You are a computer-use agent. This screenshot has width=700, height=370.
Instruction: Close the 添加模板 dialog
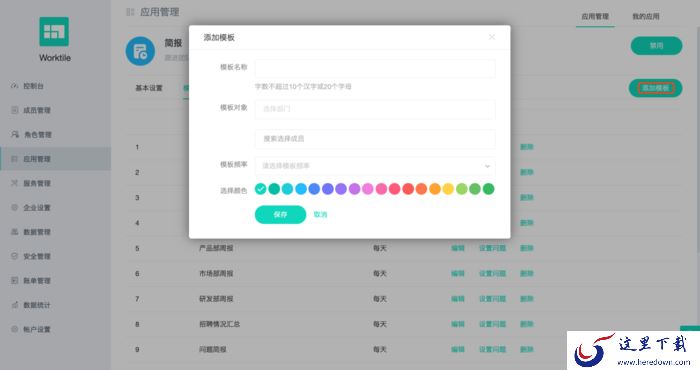492,37
